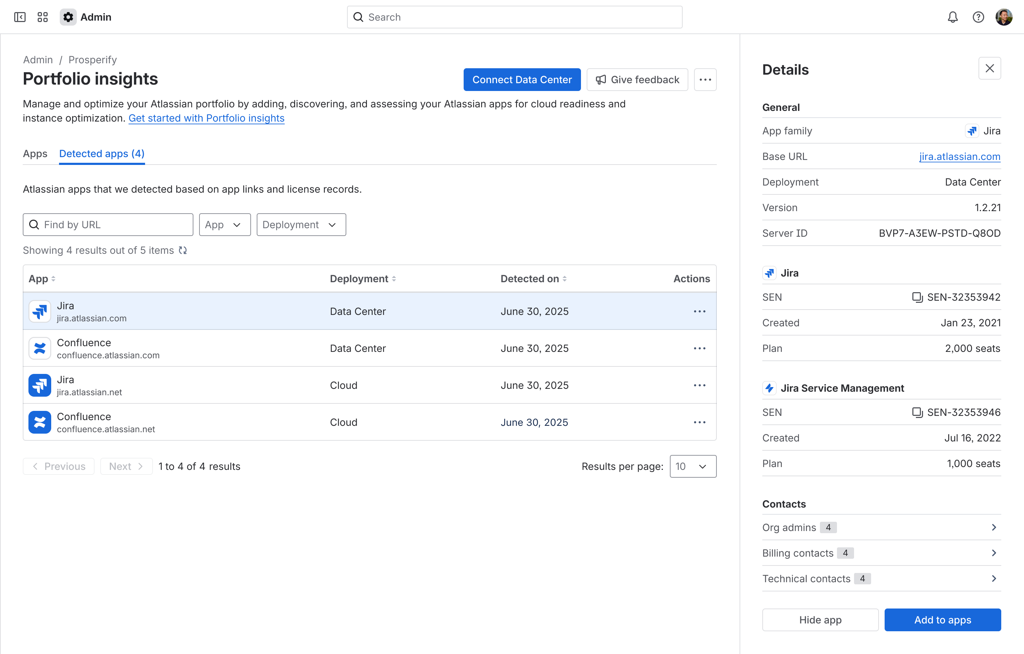Viewport: 1024px width, 654px height.
Task: Click Jira icon in jira.atlassian.com row
Action: tap(40, 312)
